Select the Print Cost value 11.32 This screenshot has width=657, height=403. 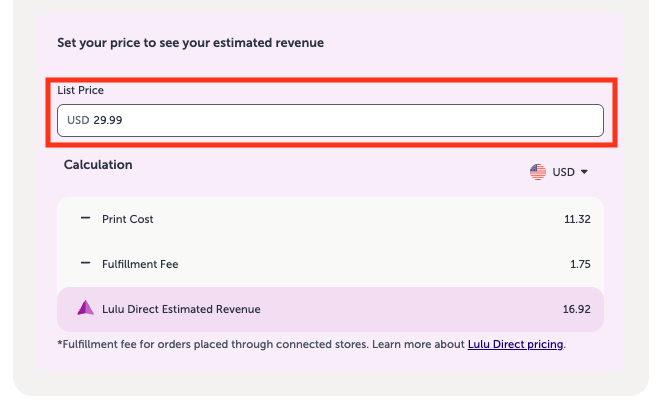577,219
